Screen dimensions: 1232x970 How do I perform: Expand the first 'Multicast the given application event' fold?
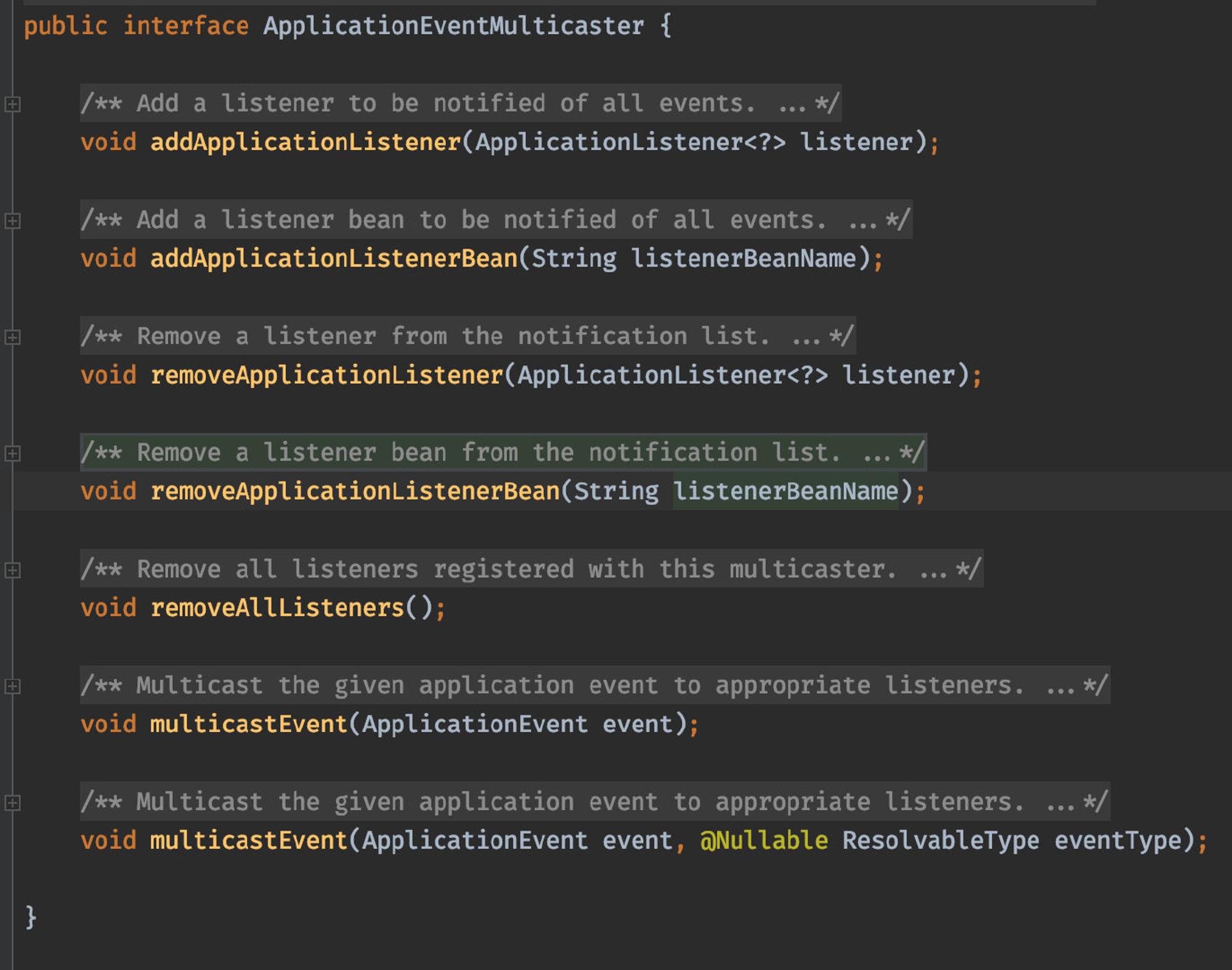pyautogui.click(x=12, y=686)
